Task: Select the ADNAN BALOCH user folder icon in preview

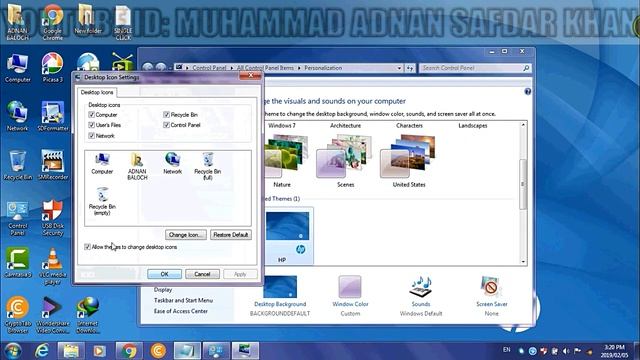Action: click(x=137, y=167)
